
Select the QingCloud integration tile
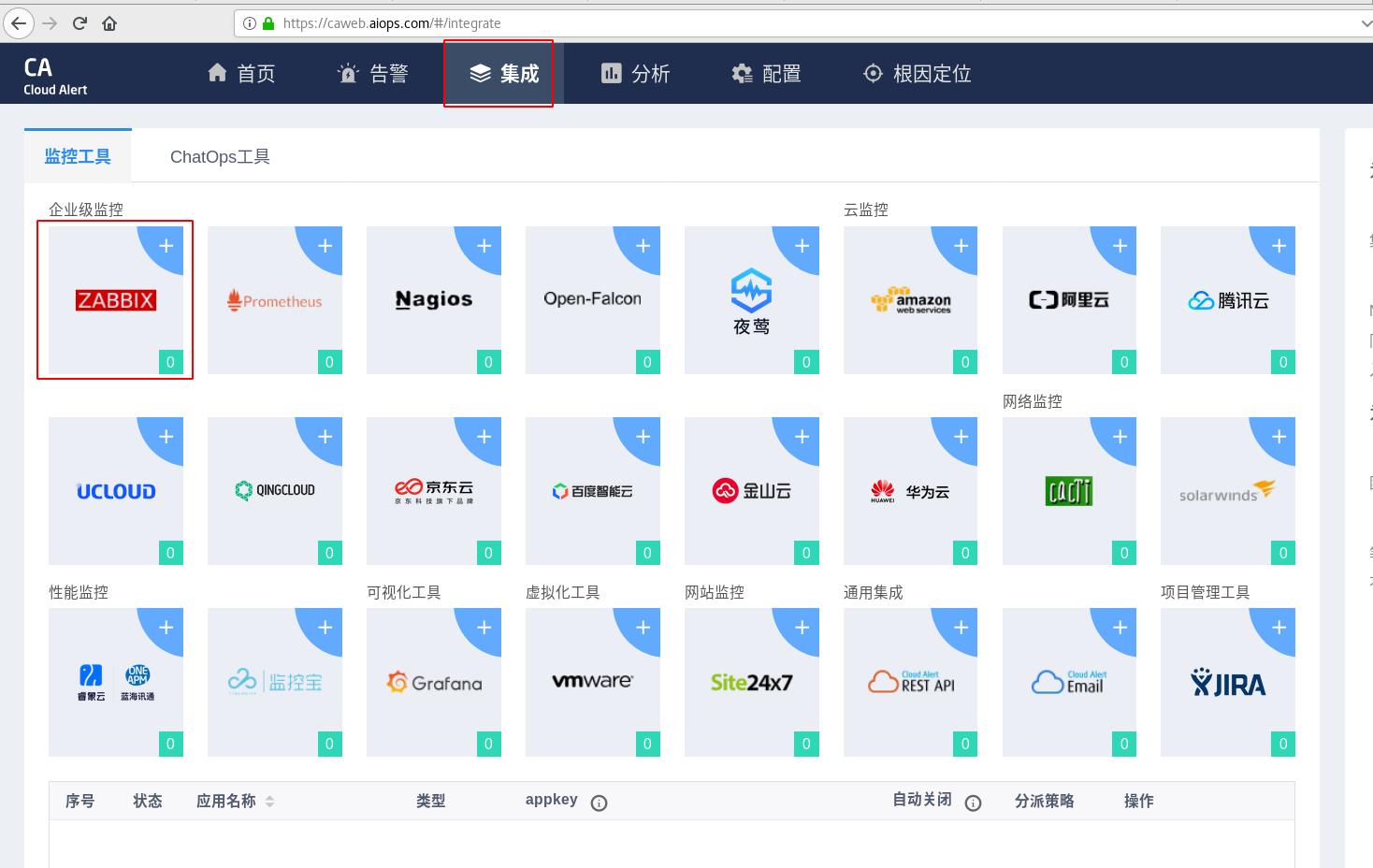click(x=275, y=491)
